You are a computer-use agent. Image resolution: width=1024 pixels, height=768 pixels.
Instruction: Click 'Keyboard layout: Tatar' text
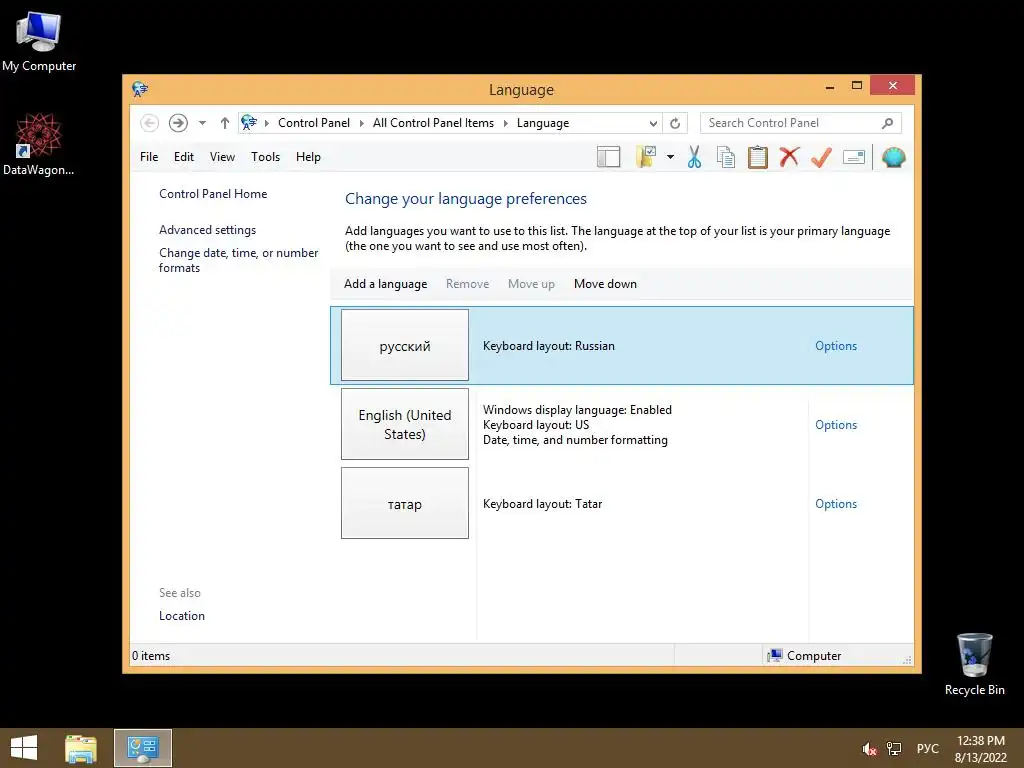[542, 504]
